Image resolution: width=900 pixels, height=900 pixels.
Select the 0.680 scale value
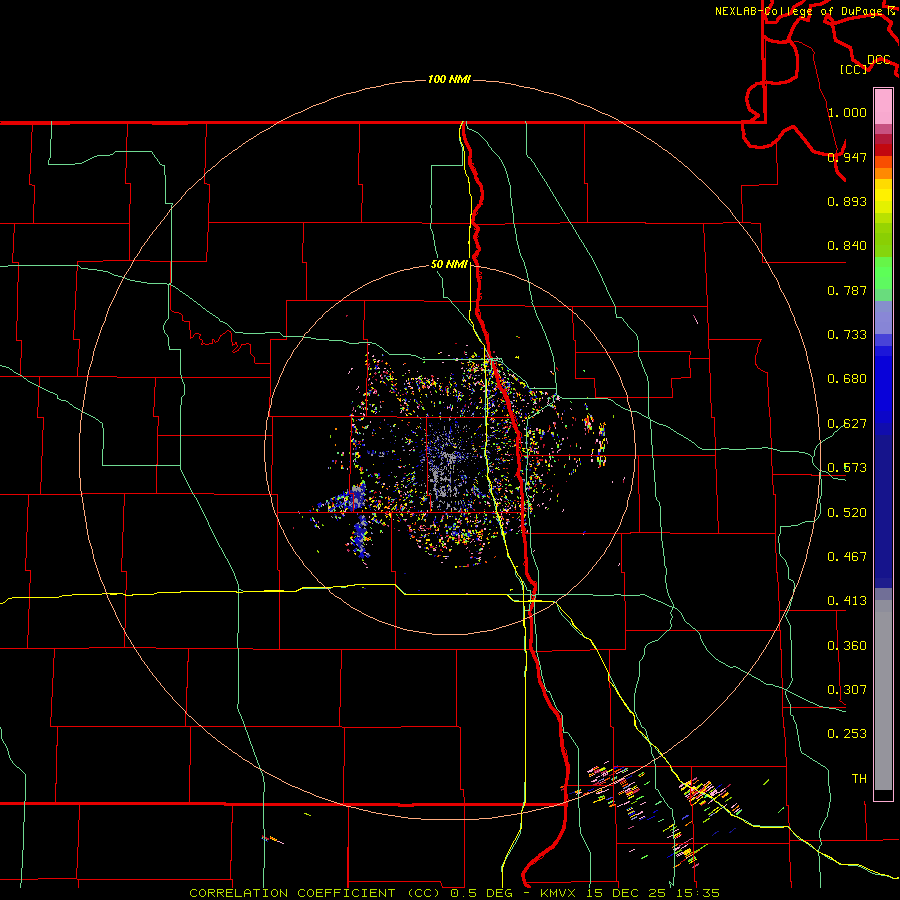[847, 379]
